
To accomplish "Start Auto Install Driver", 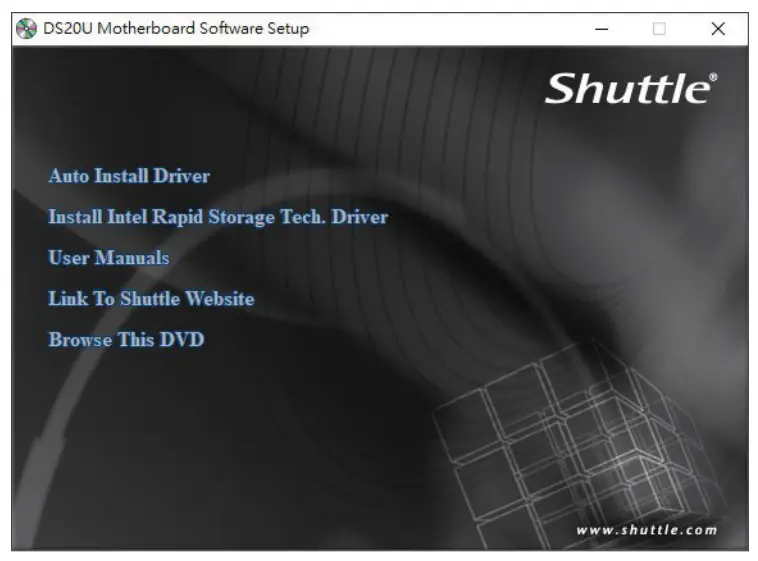I will 129,176.
